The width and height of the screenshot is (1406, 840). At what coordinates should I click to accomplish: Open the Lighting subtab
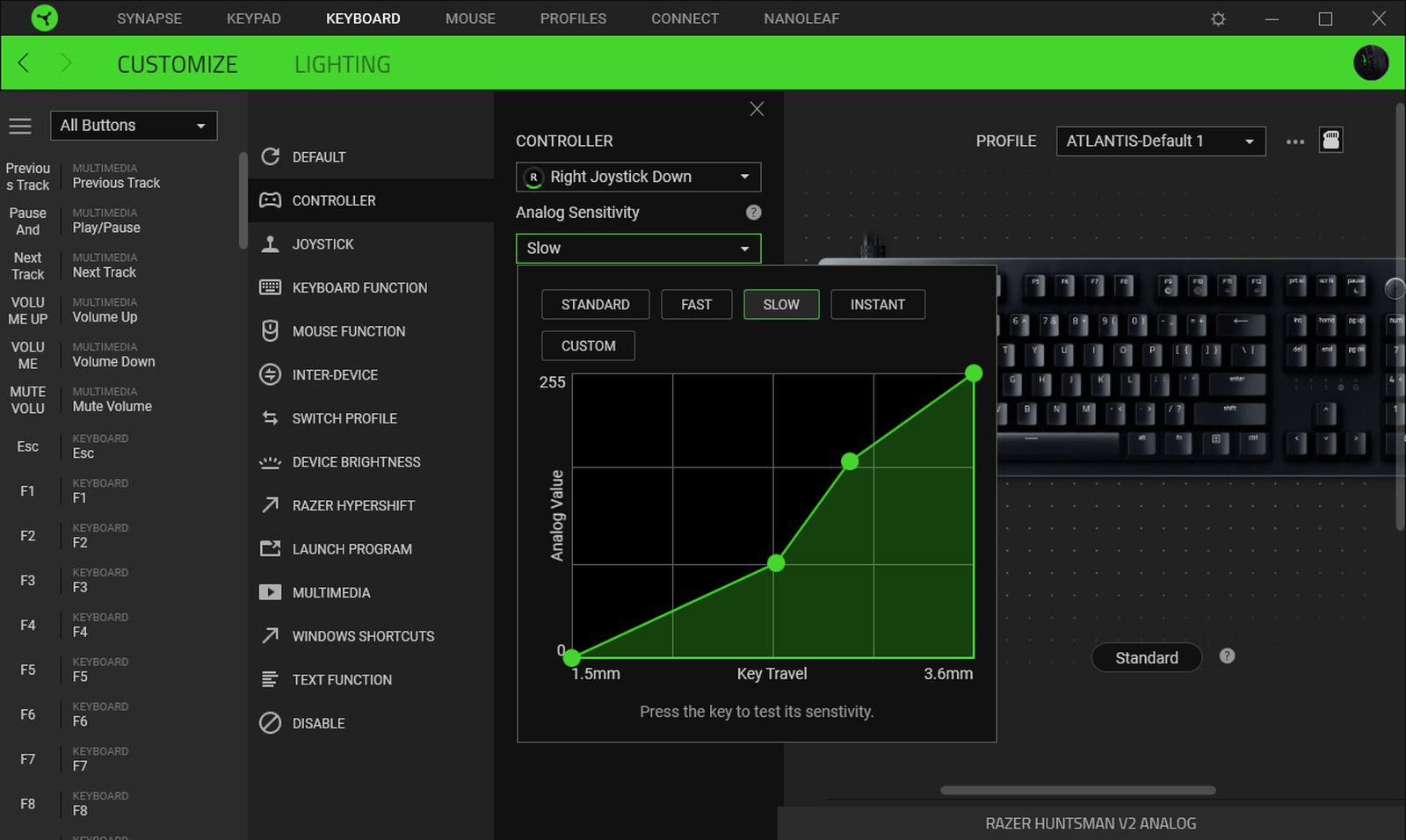pyautogui.click(x=343, y=64)
